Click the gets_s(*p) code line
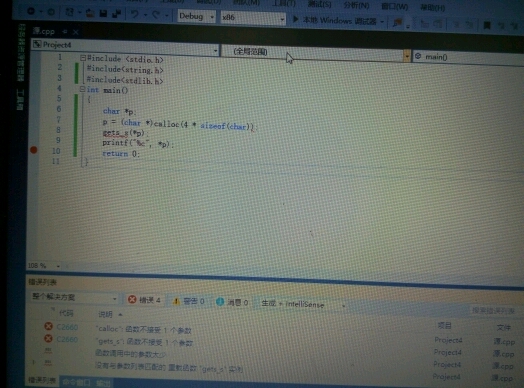The image size is (524, 388). (125, 133)
